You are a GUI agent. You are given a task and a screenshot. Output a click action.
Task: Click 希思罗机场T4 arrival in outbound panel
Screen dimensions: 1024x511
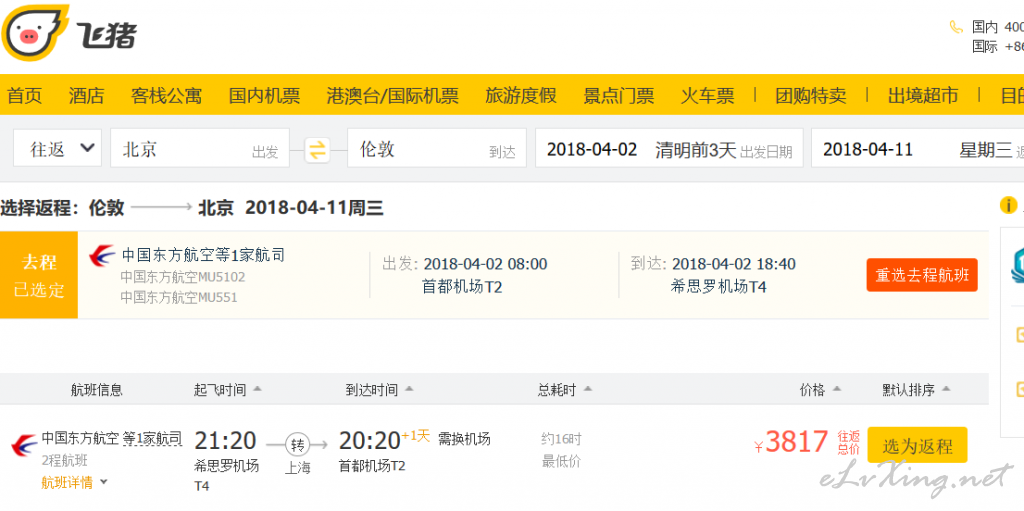coord(718,286)
